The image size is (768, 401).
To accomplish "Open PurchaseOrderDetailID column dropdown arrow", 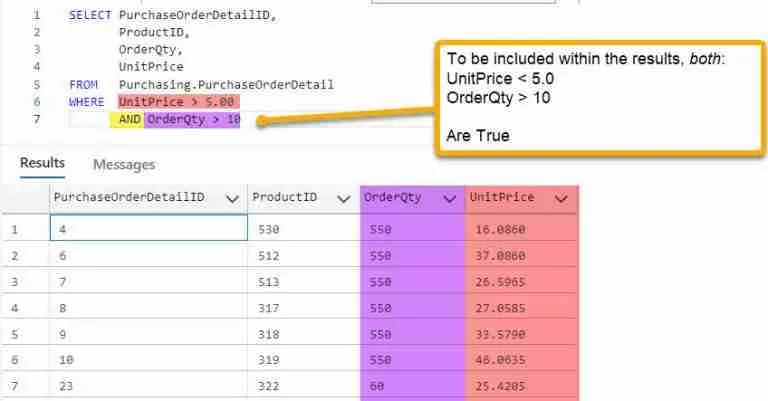I will tap(232, 199).
